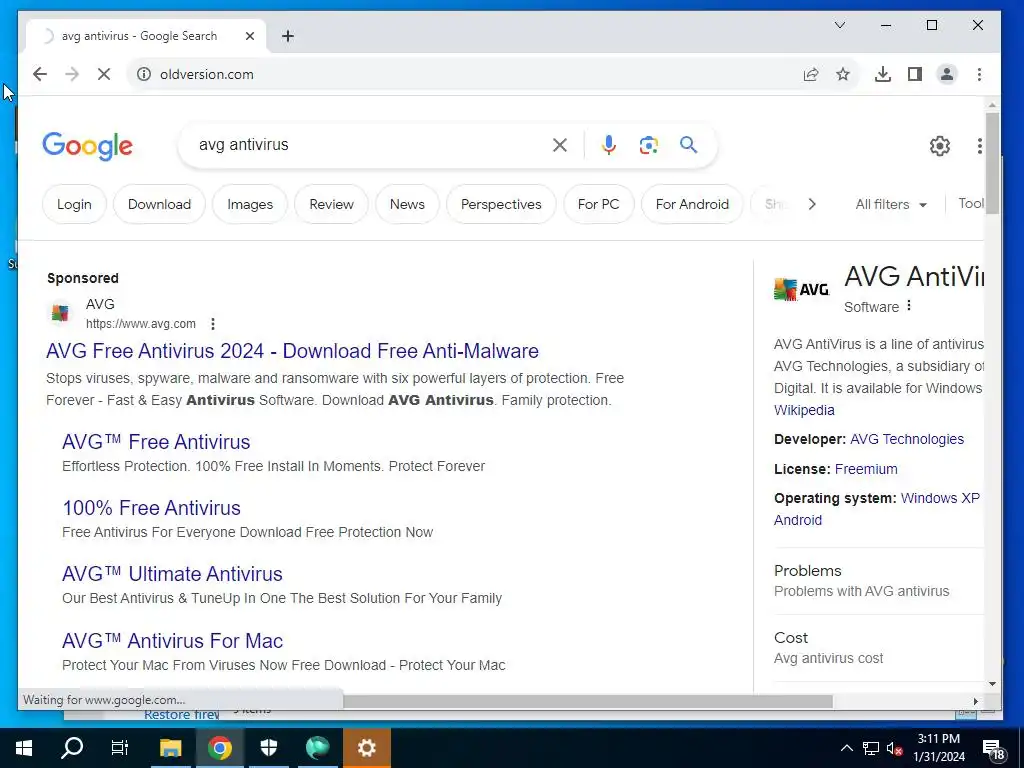Click the browser forward arrow
This screenshot has height=768, width=1024.
[72, 74]
